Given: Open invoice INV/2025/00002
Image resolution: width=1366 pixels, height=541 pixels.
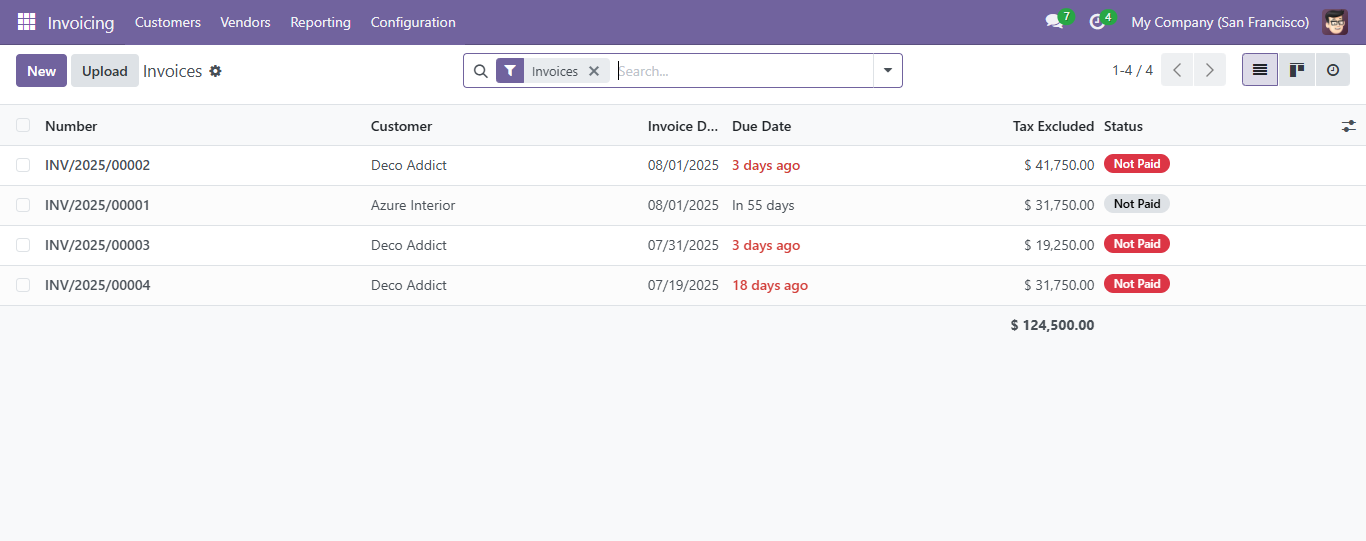Looking at the screenshot, I should point(97,165).
